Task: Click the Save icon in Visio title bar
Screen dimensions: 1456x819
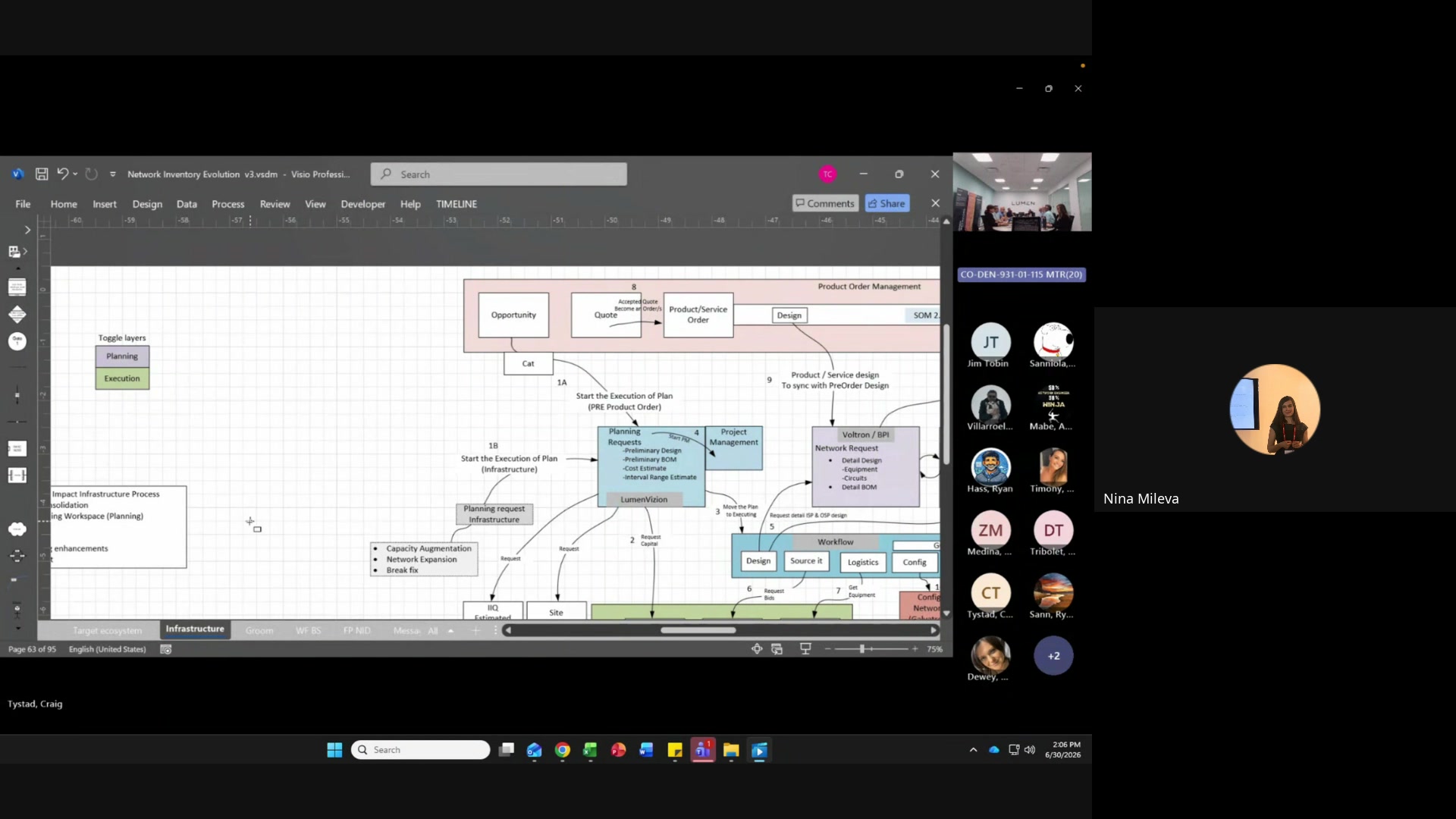Action: (x=42, y=174)
